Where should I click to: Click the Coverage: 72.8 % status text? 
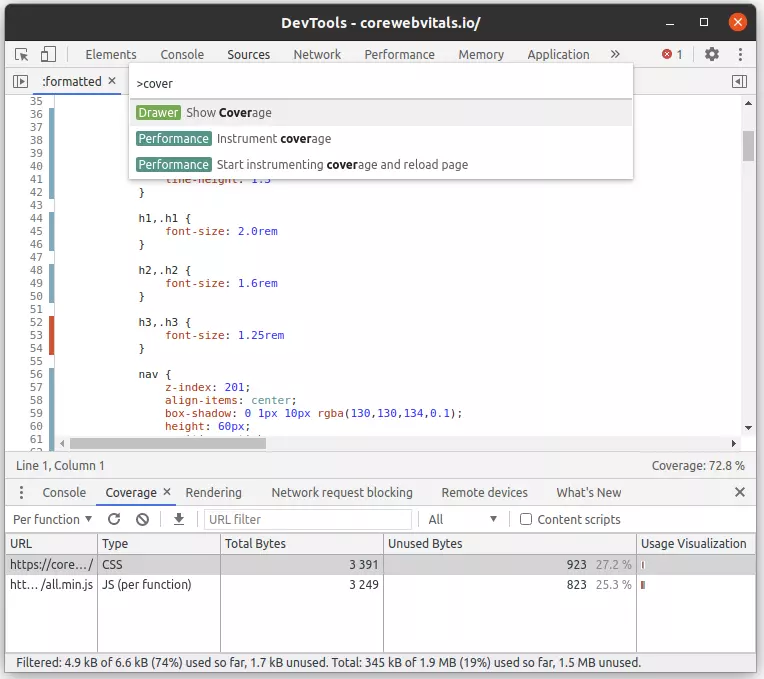tap(698, 466)
